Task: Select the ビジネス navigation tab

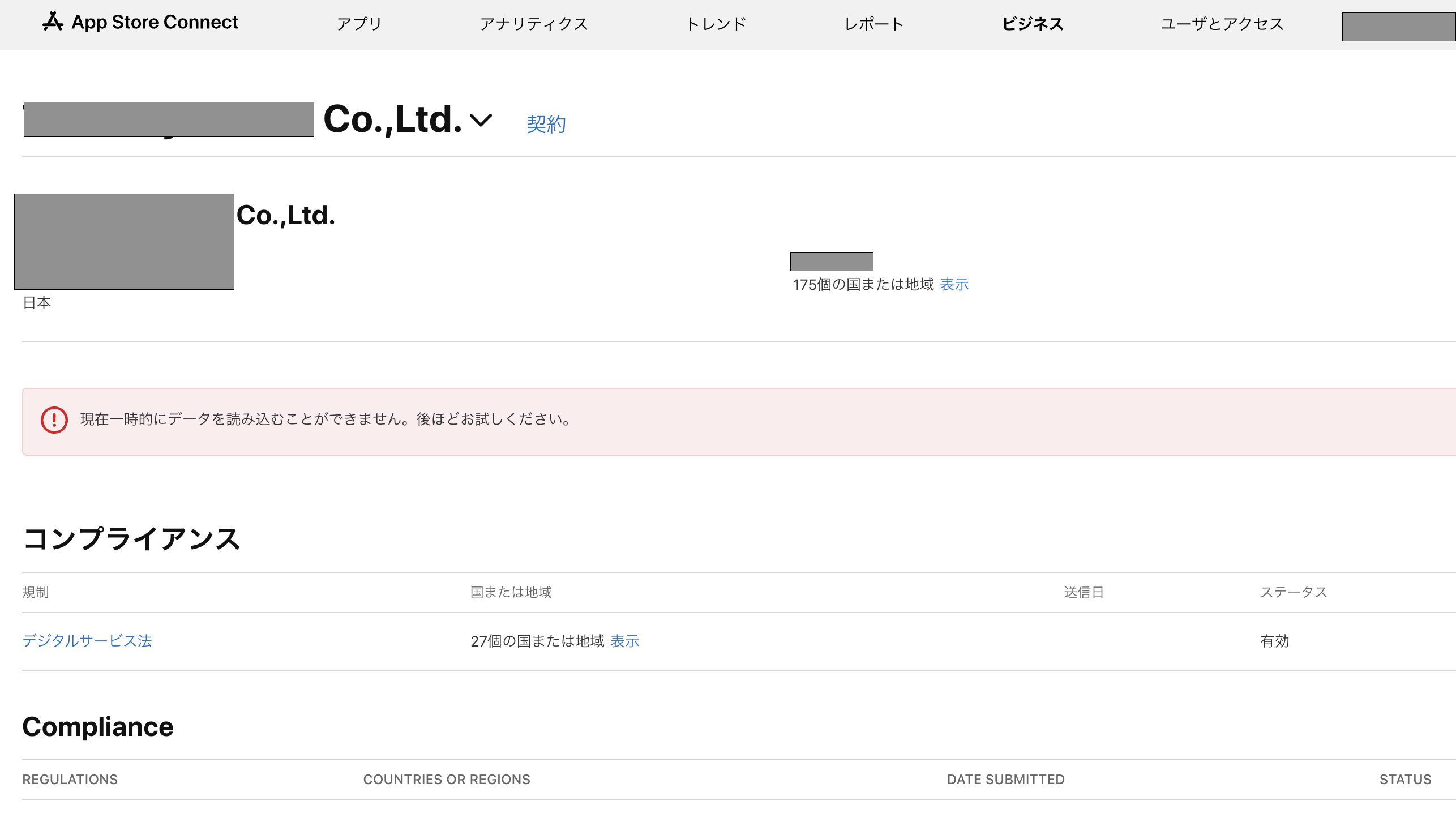Action: pyautogui.click(x=1033, y=24)
